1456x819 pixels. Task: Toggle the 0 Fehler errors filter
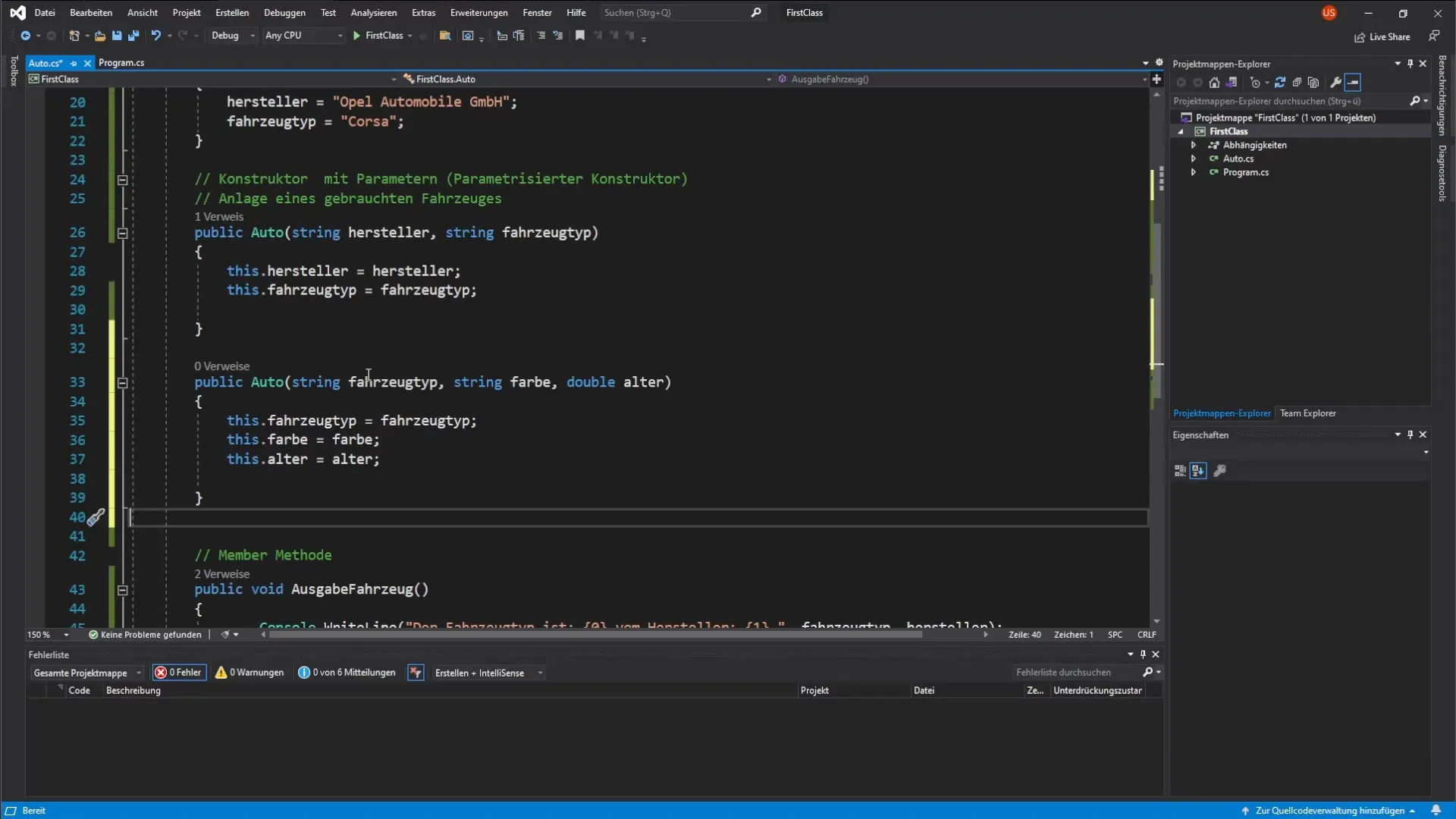179,673
